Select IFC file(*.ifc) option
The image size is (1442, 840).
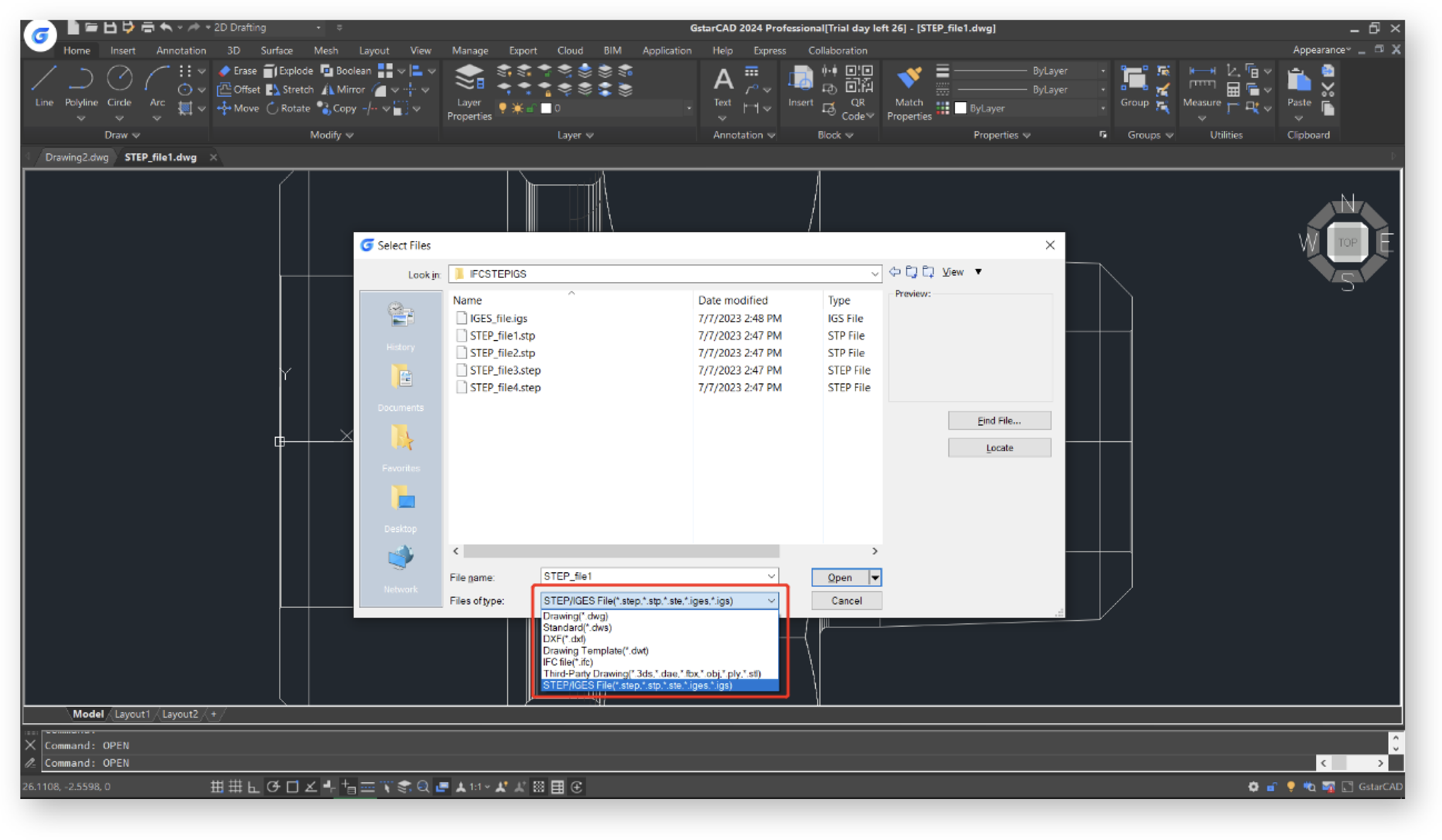[x=567, y=662]
